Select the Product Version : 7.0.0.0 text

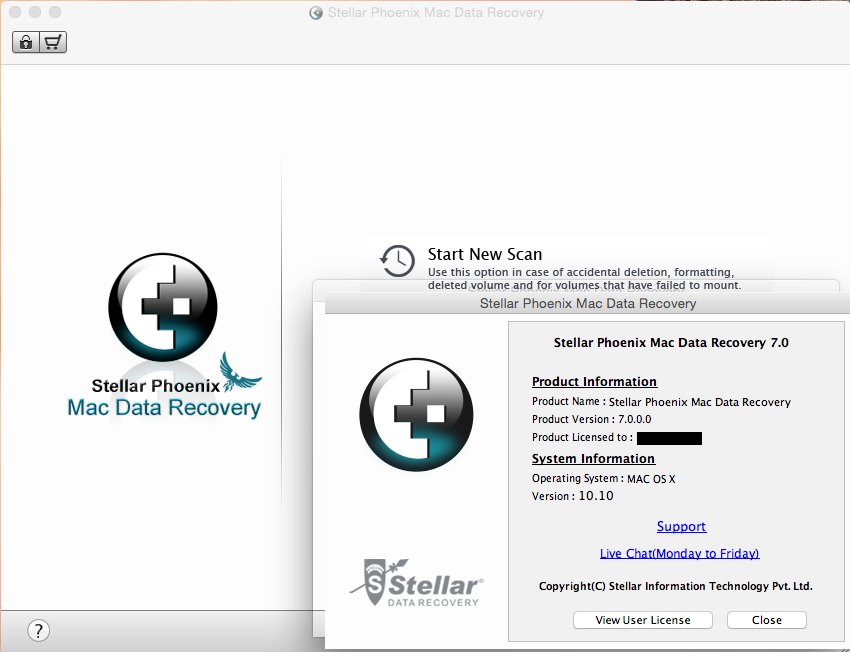click(x=591, y=419)
